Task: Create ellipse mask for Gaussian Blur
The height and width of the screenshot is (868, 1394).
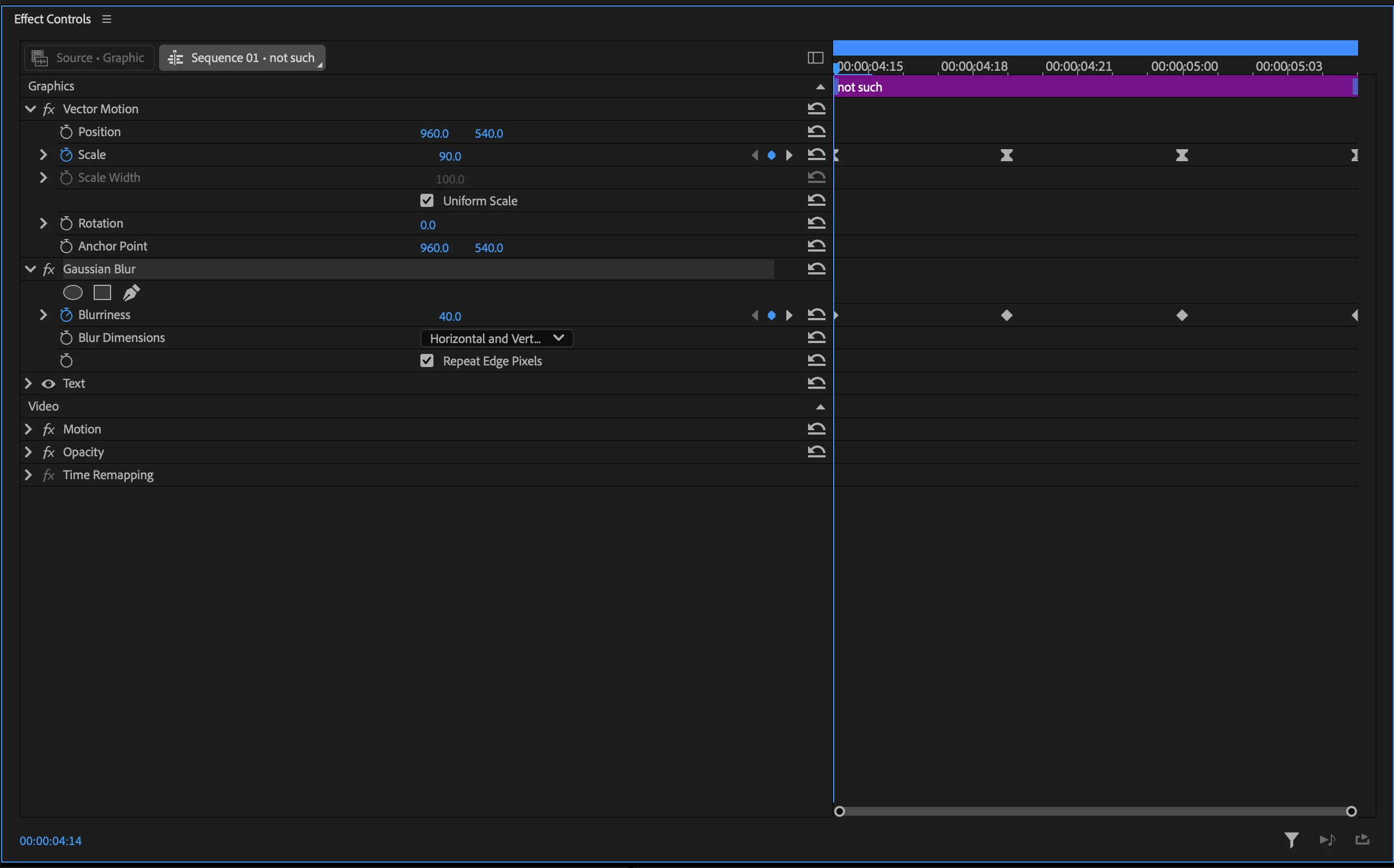Action: (x=73, y=293)
